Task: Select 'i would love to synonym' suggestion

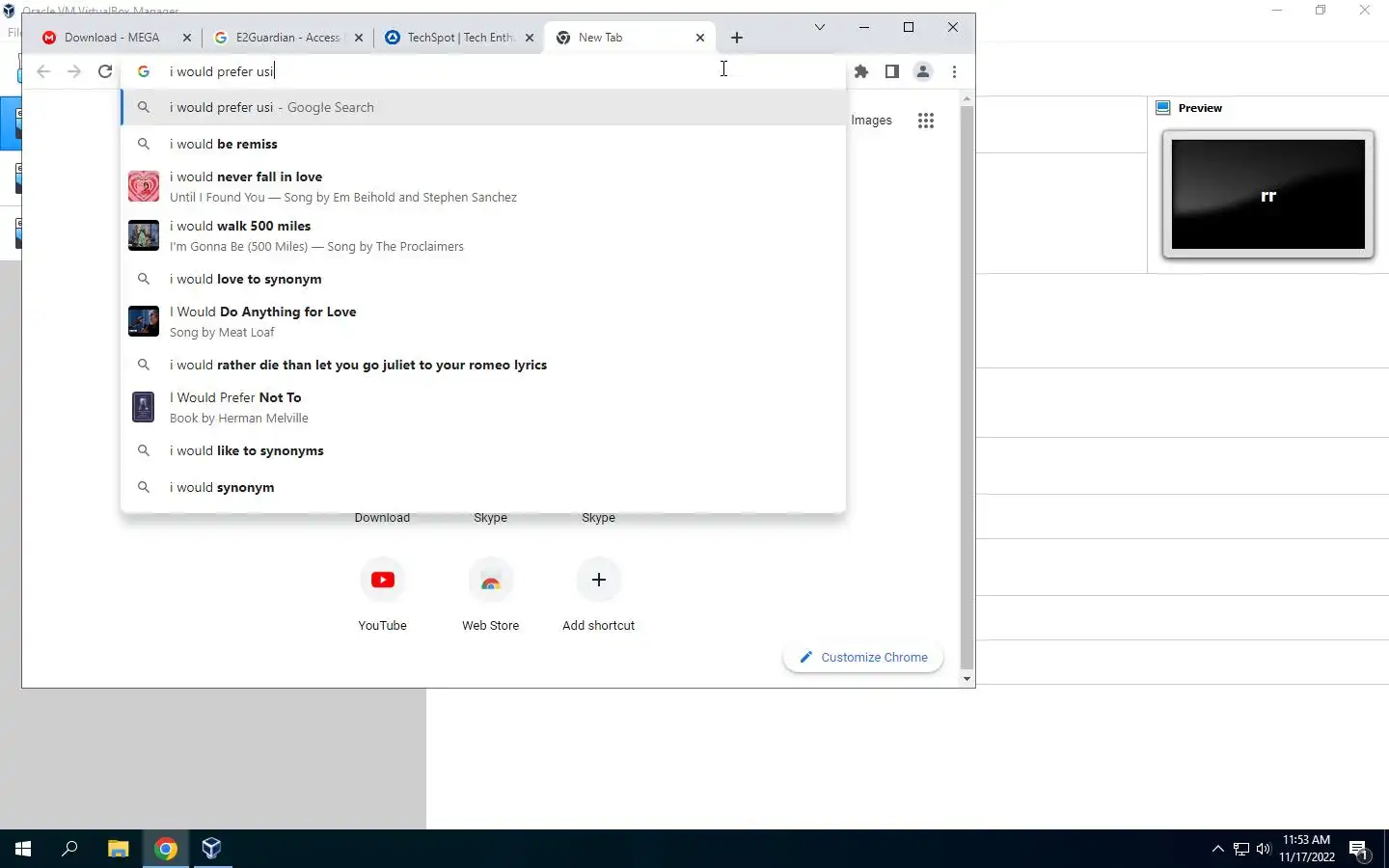Action: click(x=483, y=279)
